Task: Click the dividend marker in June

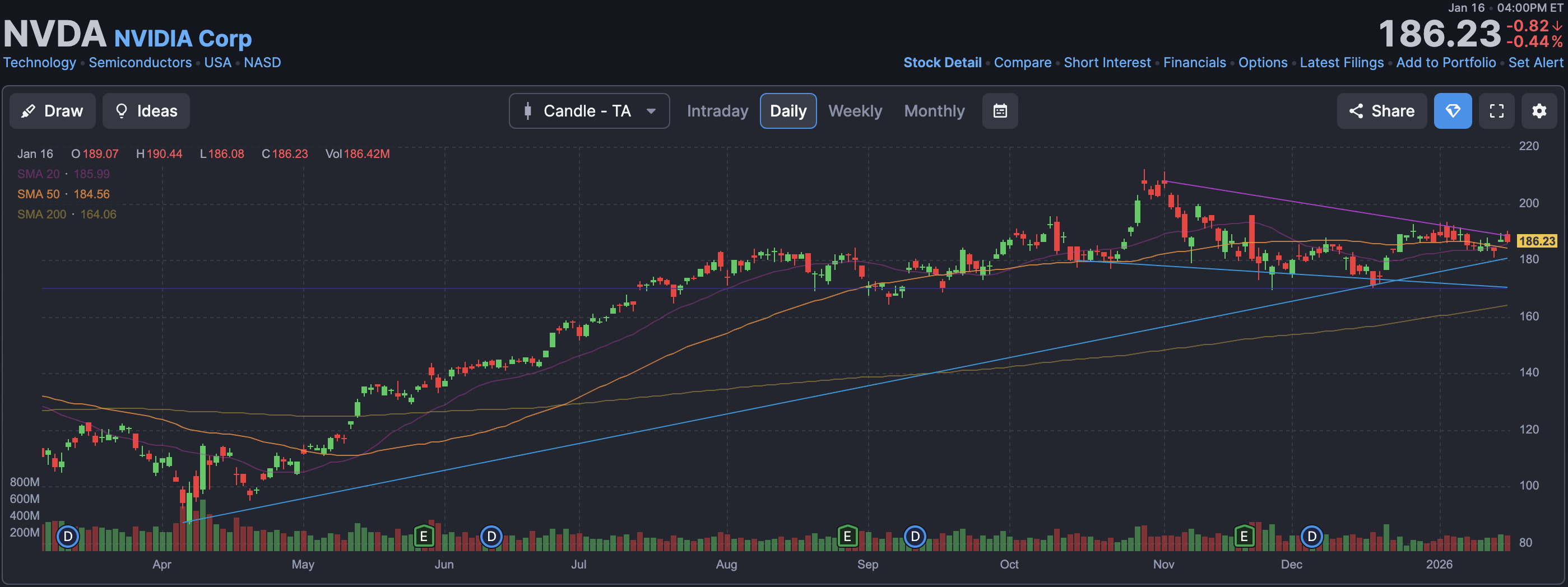Action: (491, 537)
